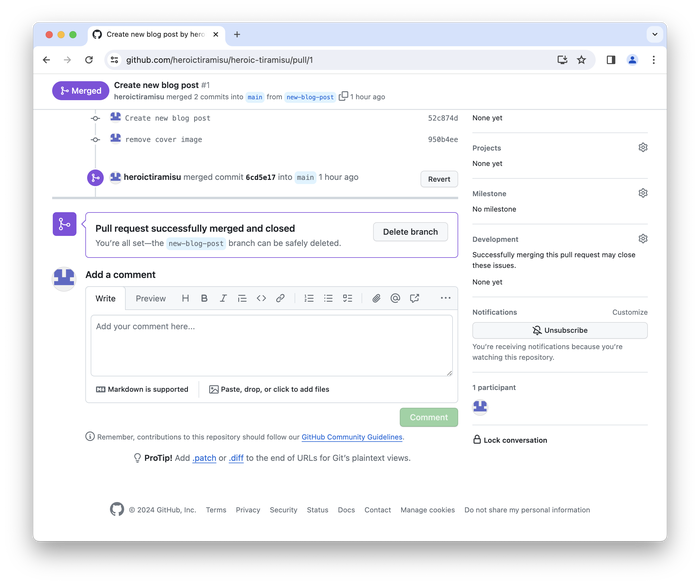The width and height of the screenshot is (700, 585).
Task: Open the browser side panel
Action: (611, 60)
